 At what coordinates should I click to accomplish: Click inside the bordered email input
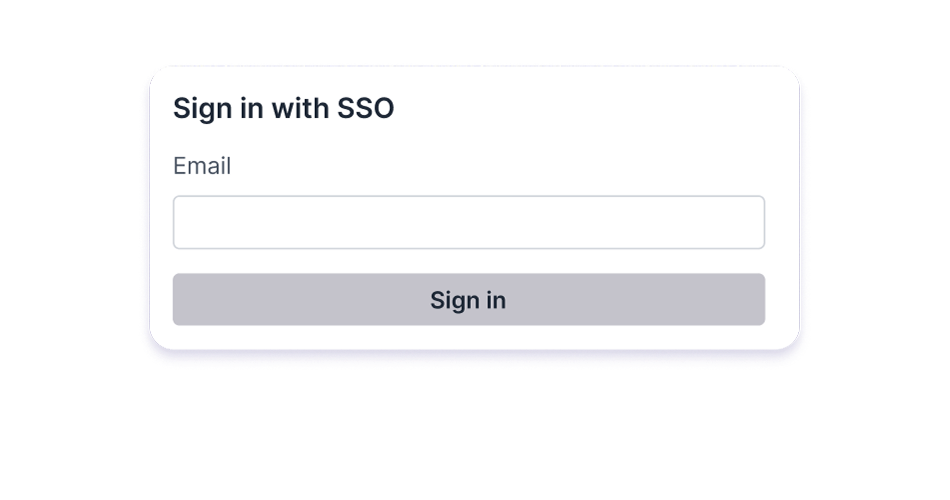pyautogui.click(x=468, y=222)
